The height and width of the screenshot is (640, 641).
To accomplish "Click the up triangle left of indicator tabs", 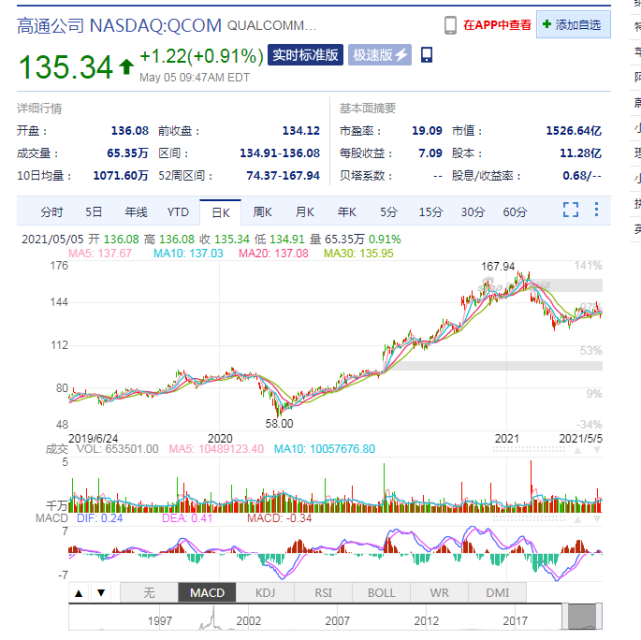I will [79, 593].
